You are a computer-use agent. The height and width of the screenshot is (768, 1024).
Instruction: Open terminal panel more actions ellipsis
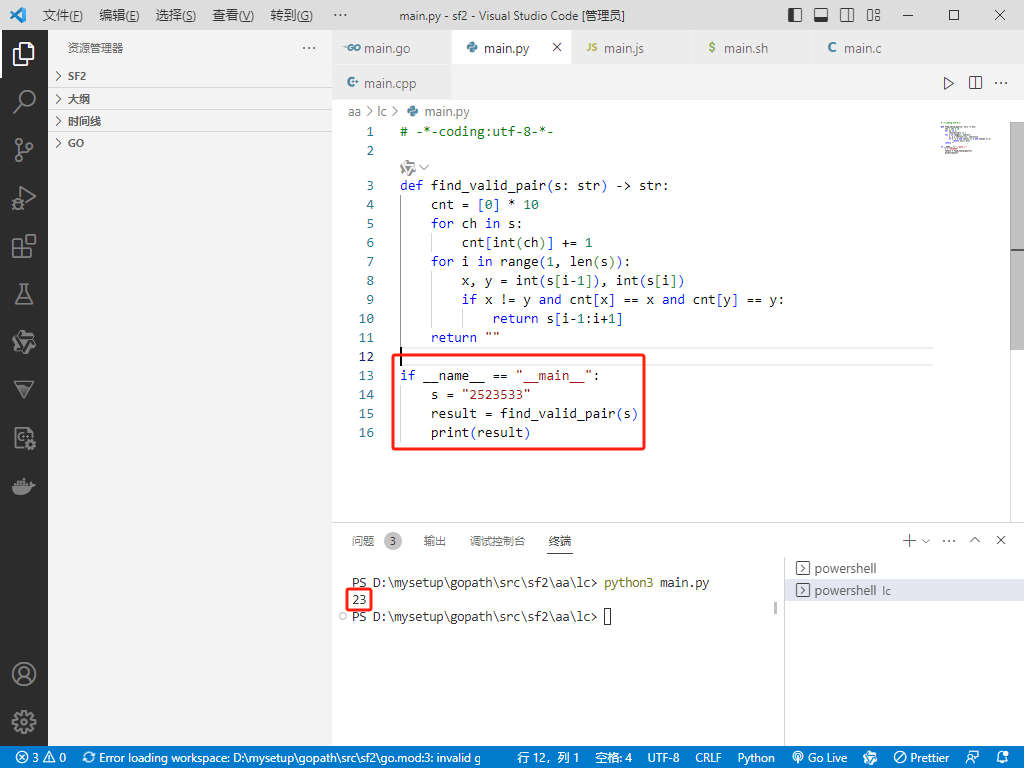949,541
